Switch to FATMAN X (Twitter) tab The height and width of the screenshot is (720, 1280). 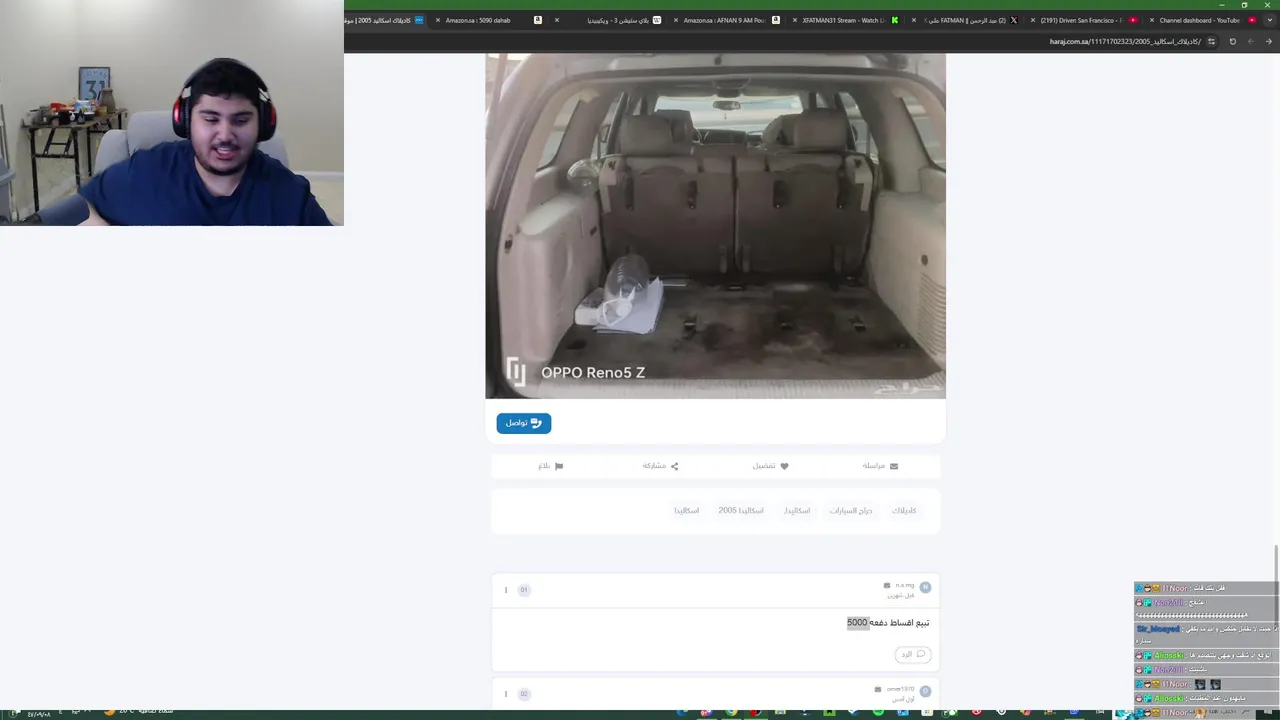pyautogui.click(x=965, y=20)
